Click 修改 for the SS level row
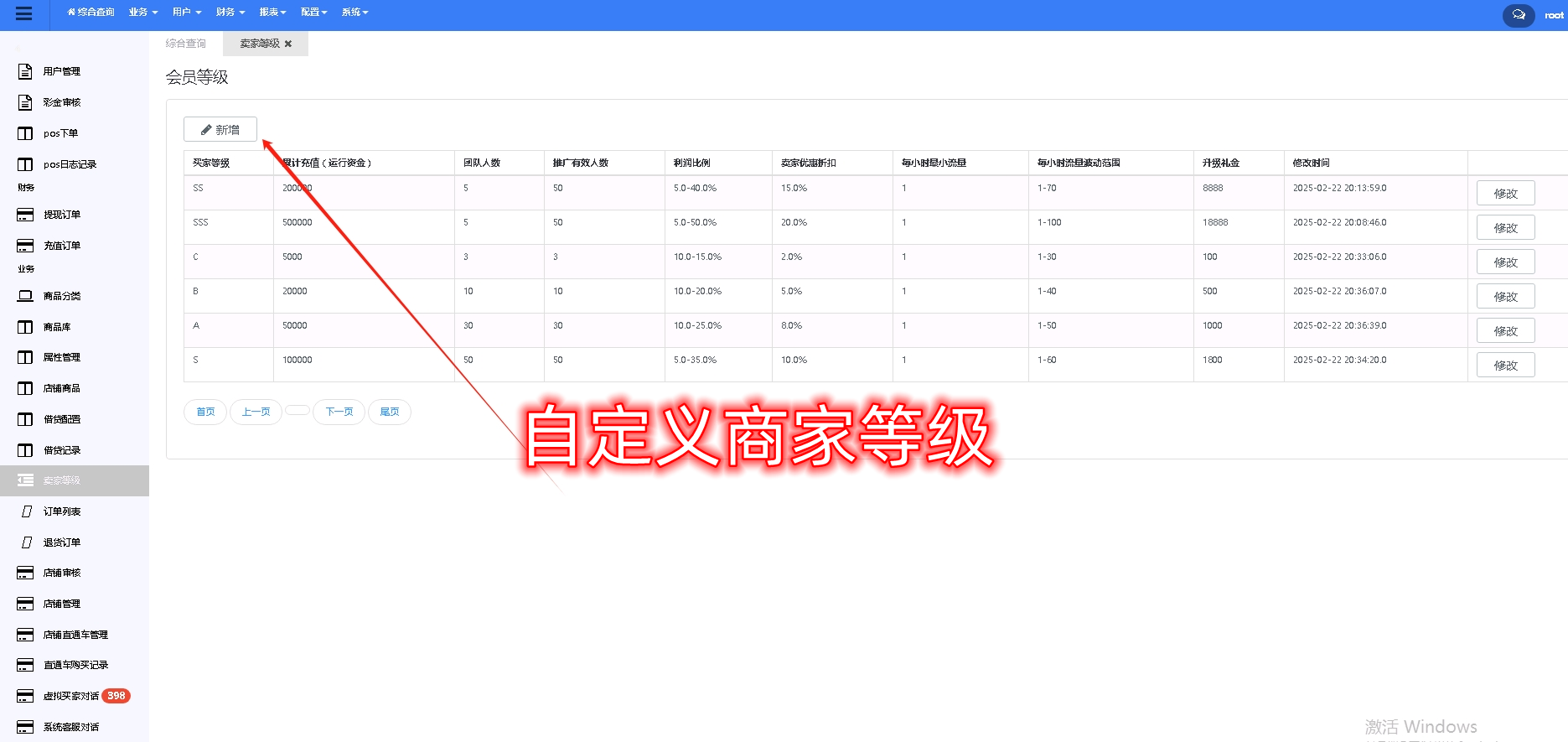The image size is (1568, 742). (1505, 194)
